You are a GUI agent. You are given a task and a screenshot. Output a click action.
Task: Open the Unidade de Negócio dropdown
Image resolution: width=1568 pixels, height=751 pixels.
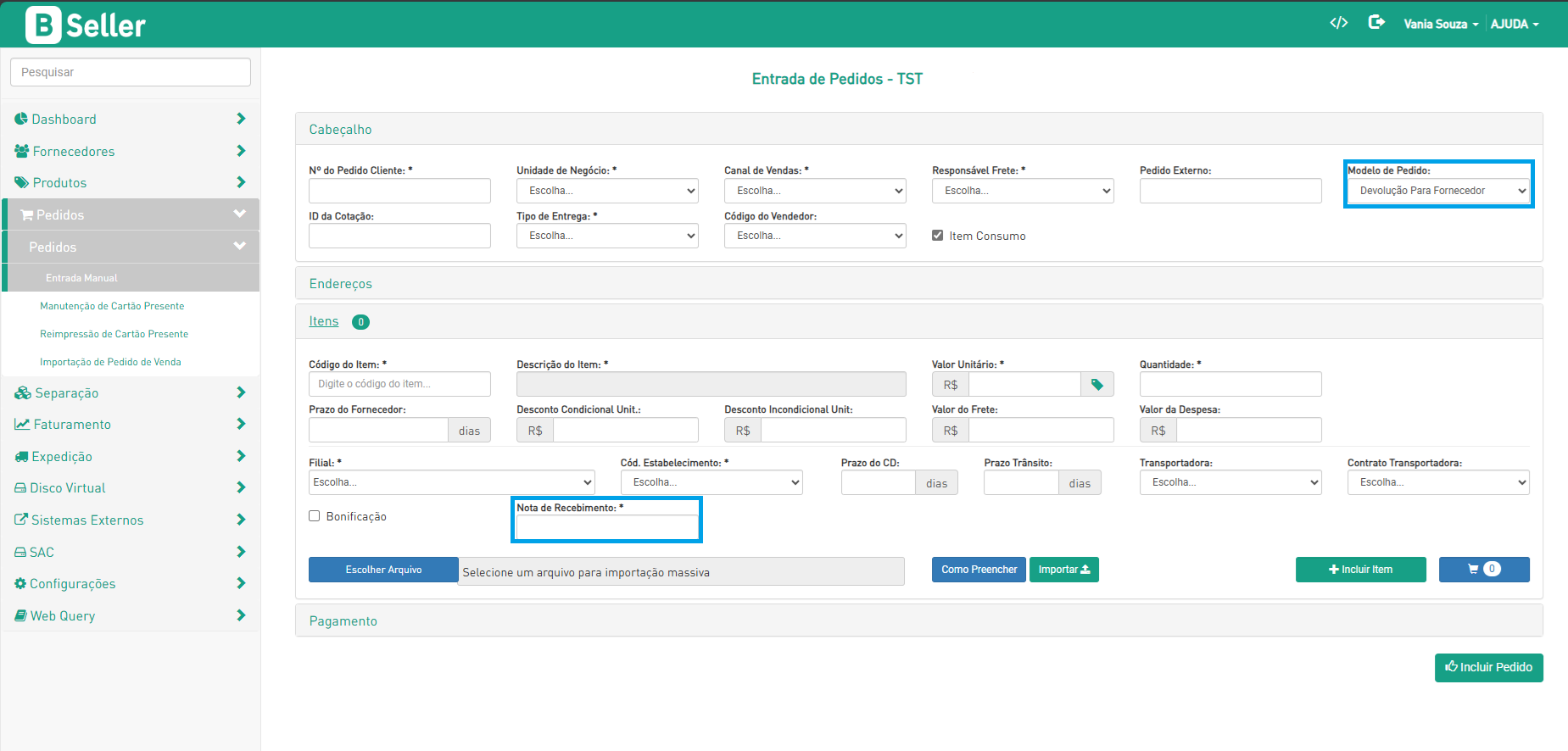click(x=606, y=191)
